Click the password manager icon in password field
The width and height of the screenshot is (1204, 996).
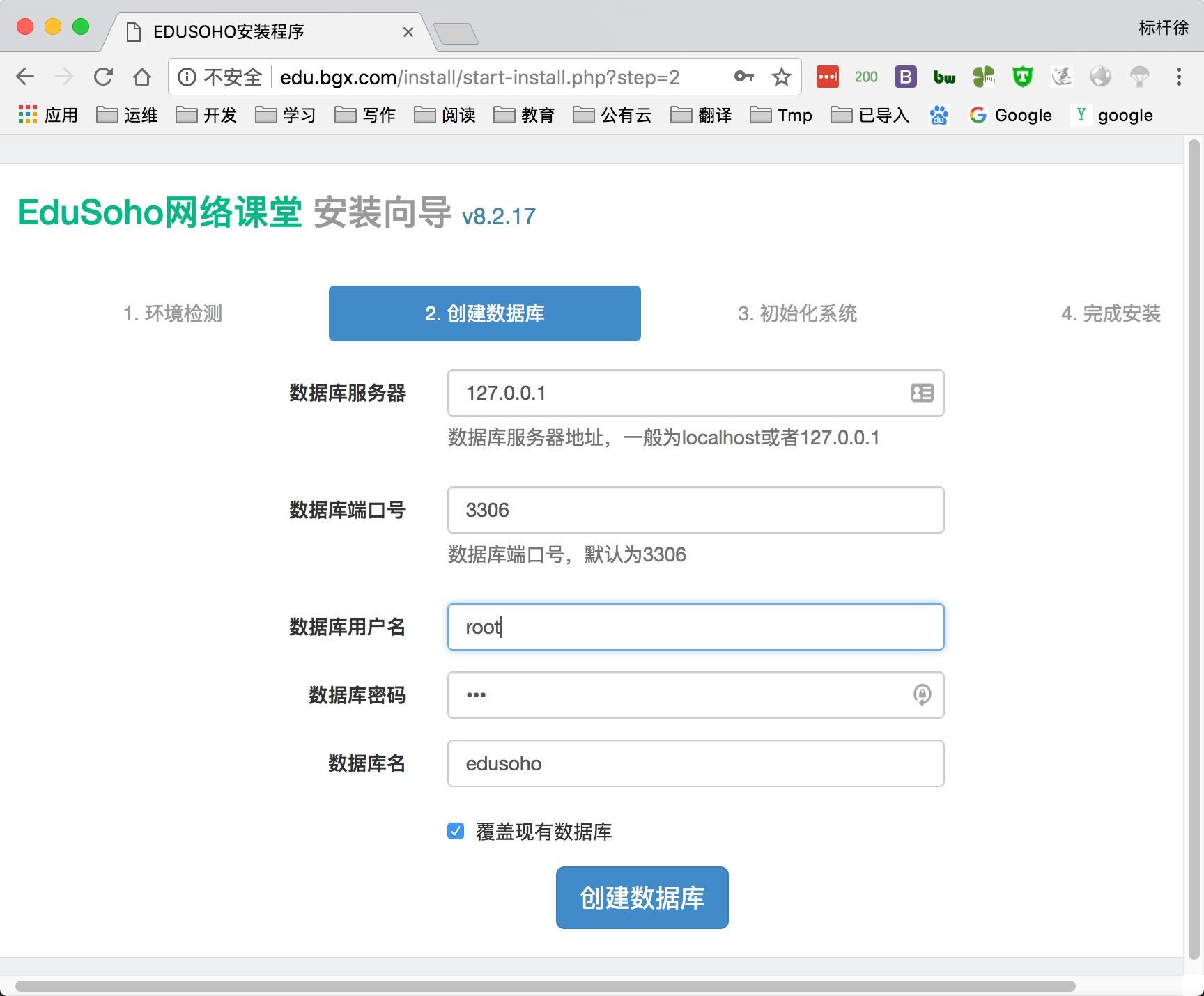[922, 695]
